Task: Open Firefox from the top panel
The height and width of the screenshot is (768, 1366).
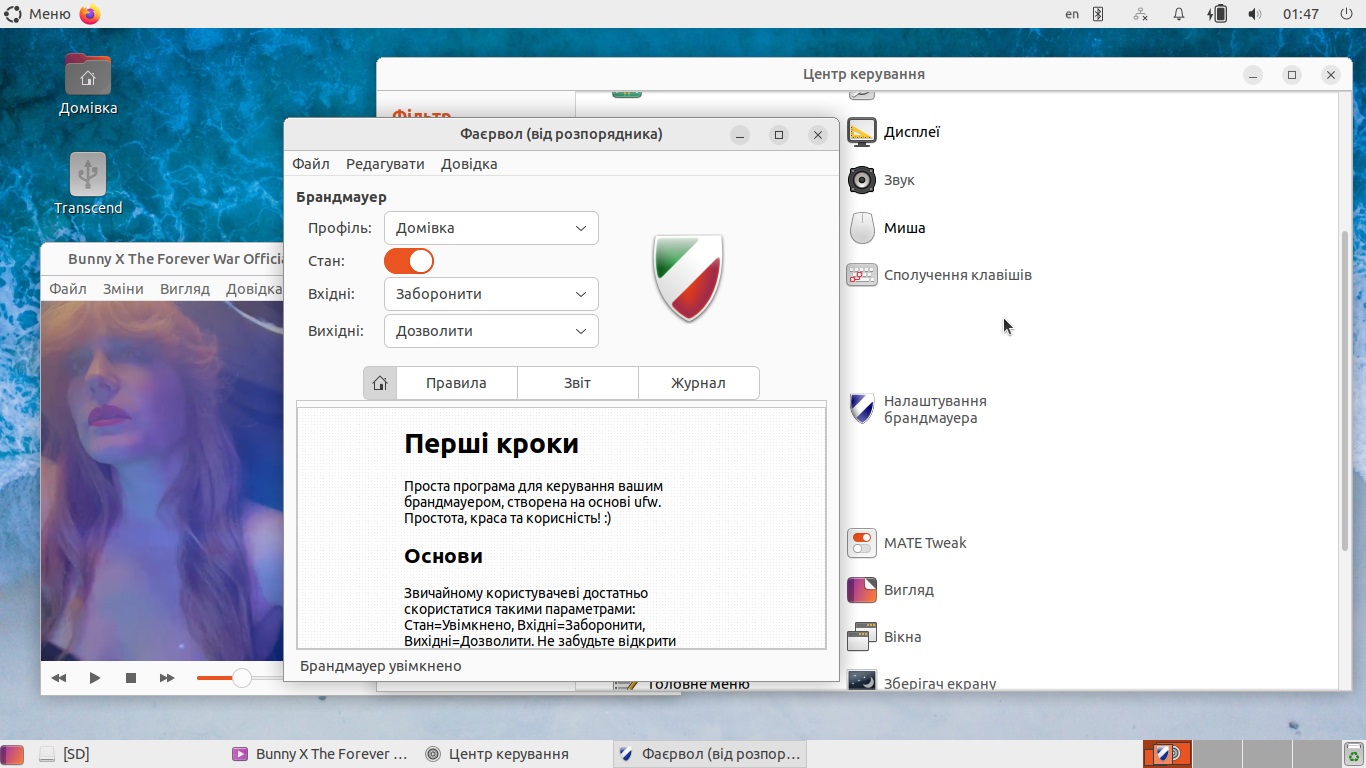Action: (90, 14)
